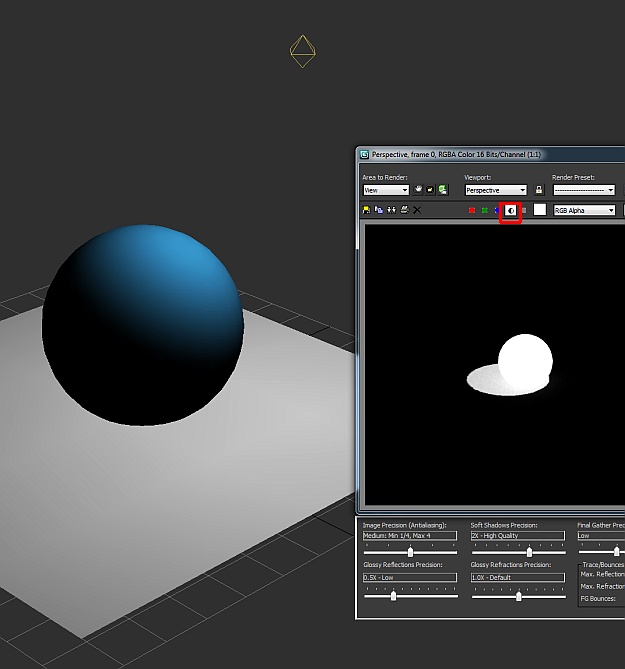The image size is (625, 669).
Task: Click the render window title bar text
Action: (x=456, y=154)
